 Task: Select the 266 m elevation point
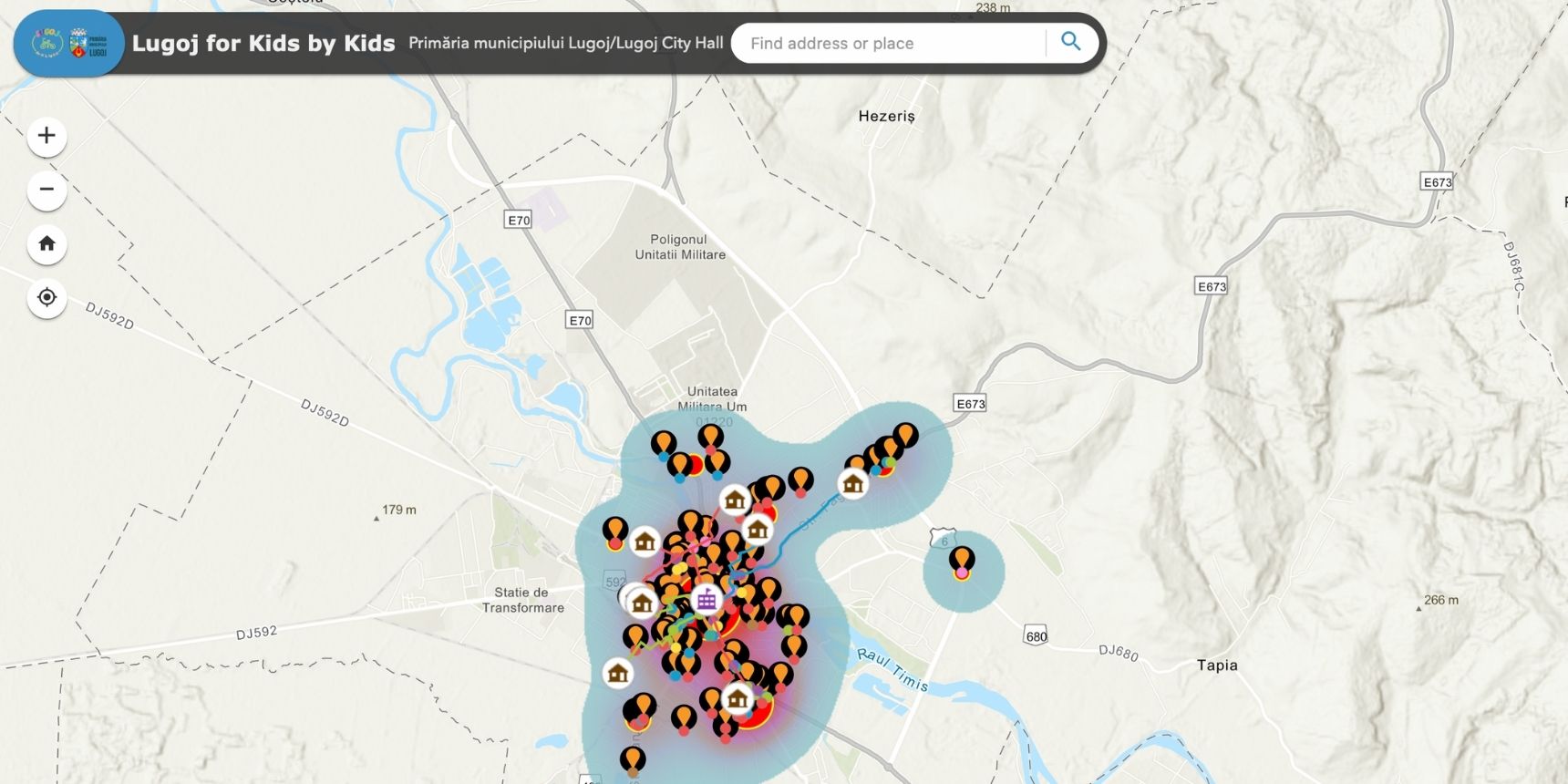coord(1438,601)
